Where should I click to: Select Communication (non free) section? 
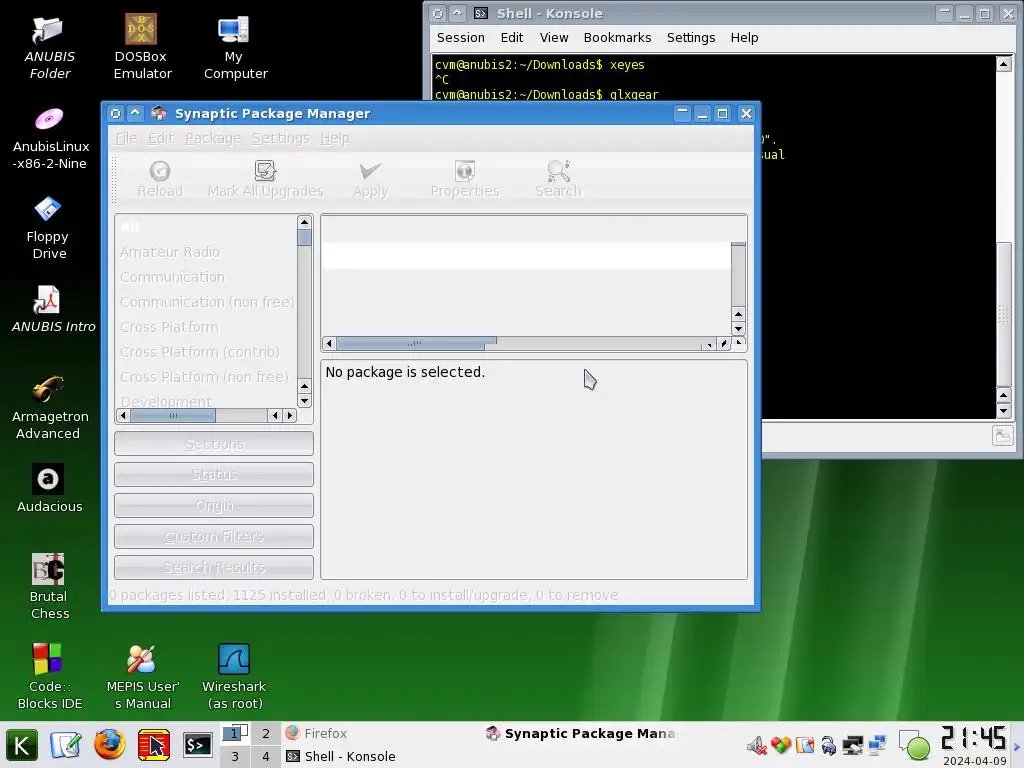point(207,302)
